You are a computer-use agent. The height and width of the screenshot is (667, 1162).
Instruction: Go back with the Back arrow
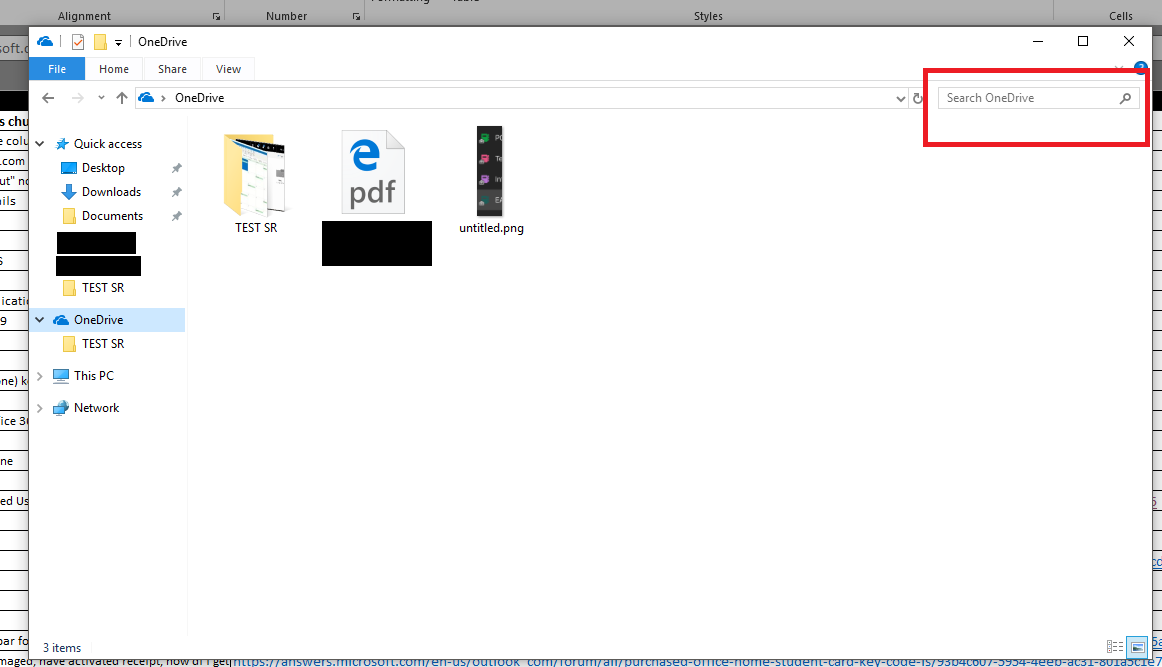pos(48,98)
